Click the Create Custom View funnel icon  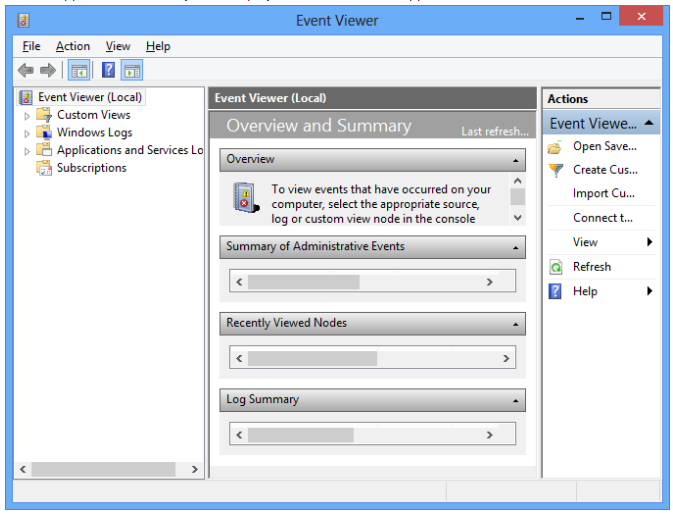point(556,170)
